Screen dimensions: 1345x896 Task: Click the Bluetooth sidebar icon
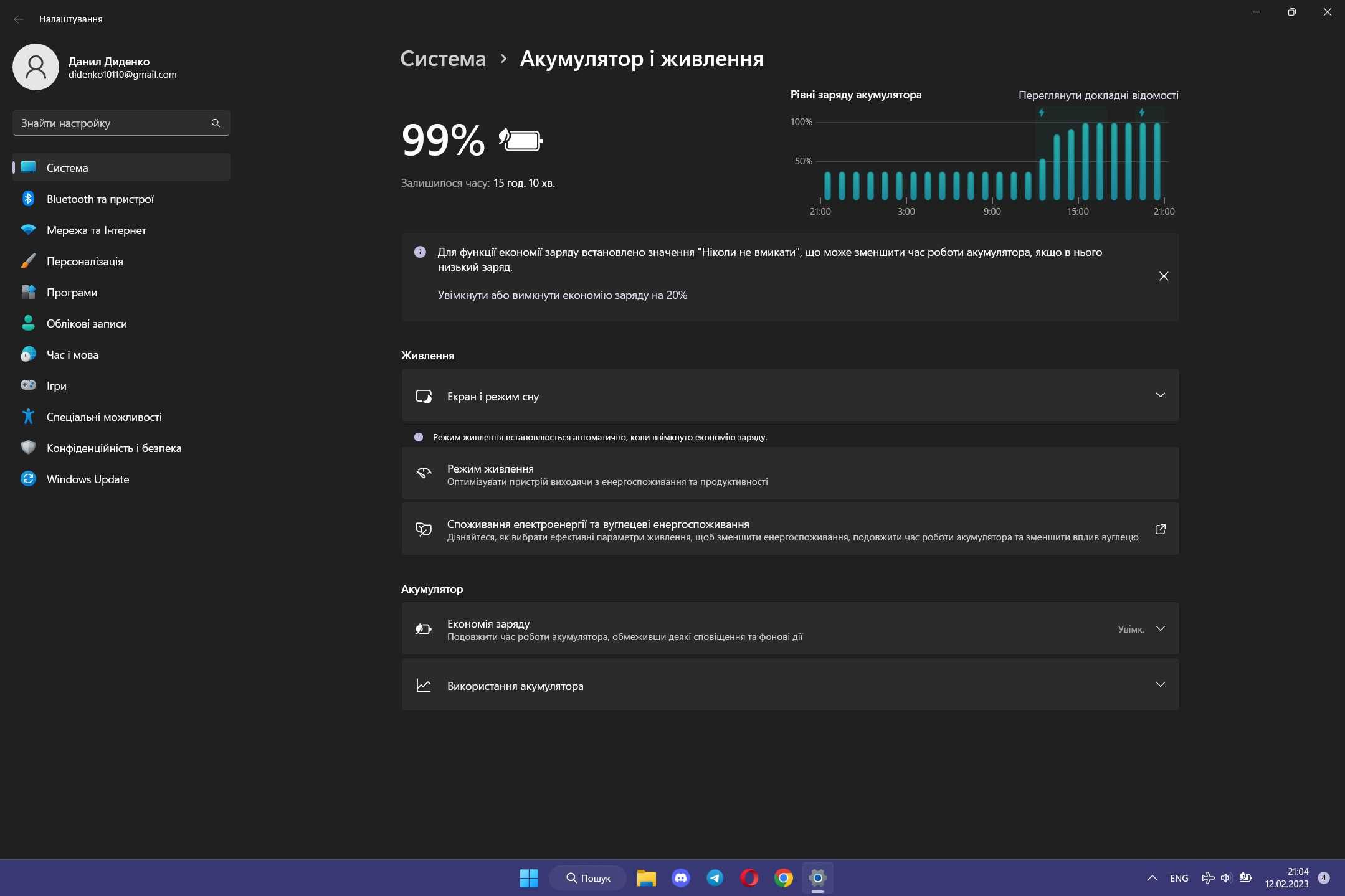tap(28, 199)
